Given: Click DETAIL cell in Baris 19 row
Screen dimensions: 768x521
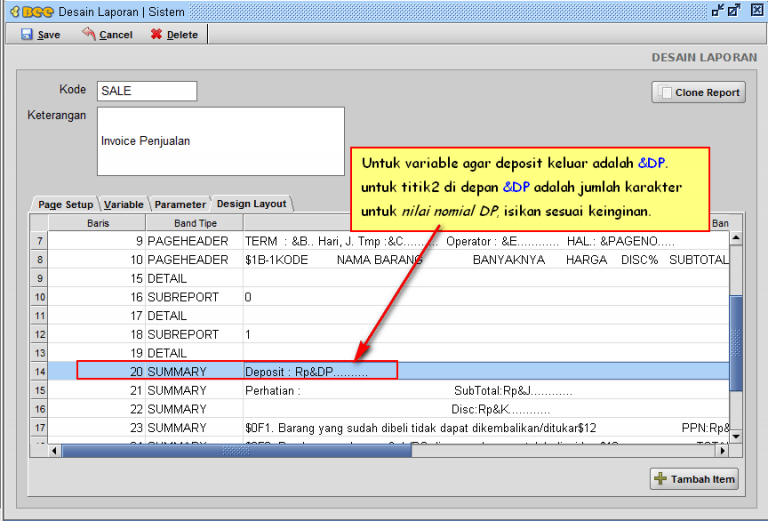Looking at the screenshot, I should coord(194,353).
